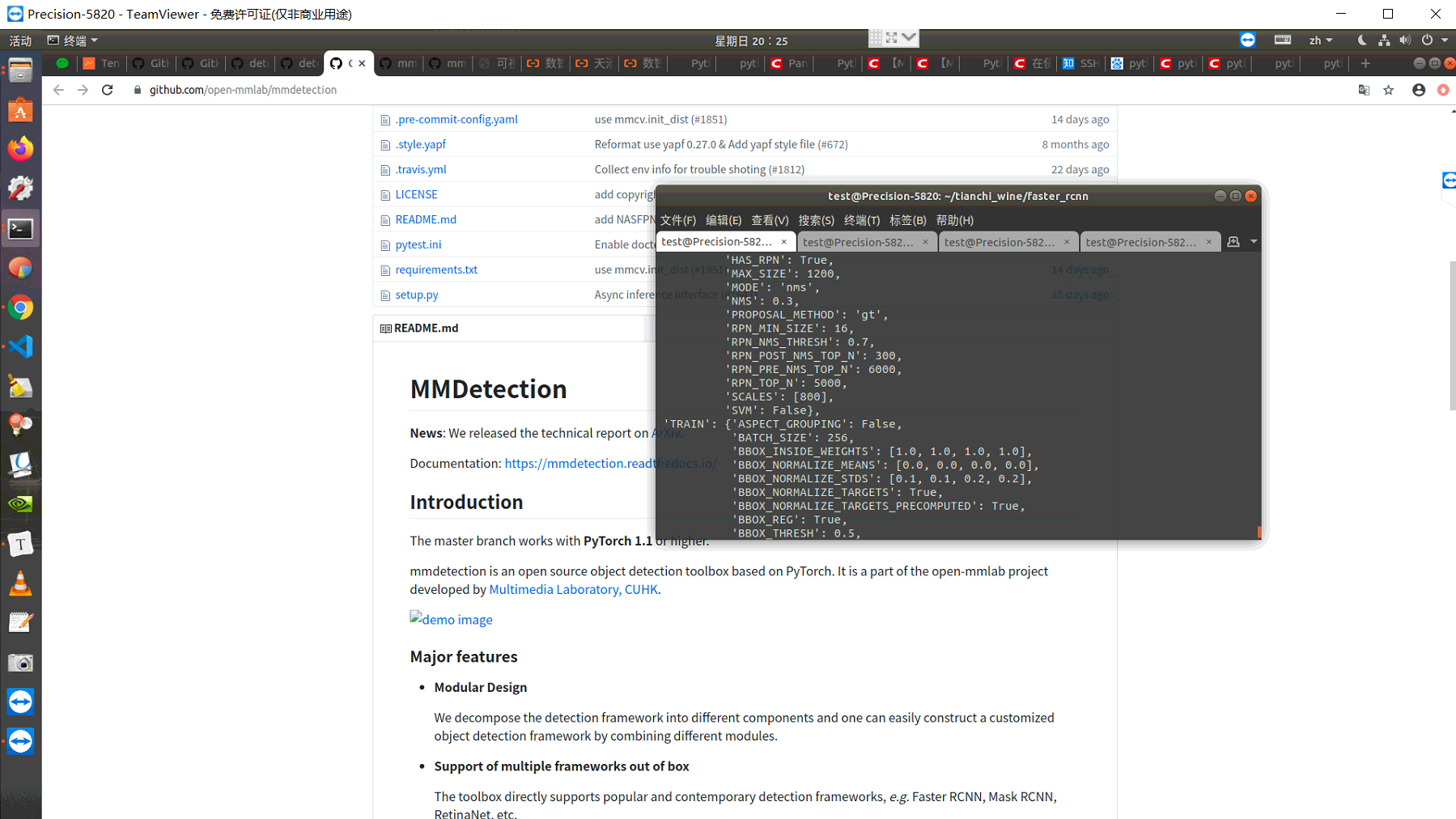Open the Chrome profile avatar

click(x=1419, y=90)
